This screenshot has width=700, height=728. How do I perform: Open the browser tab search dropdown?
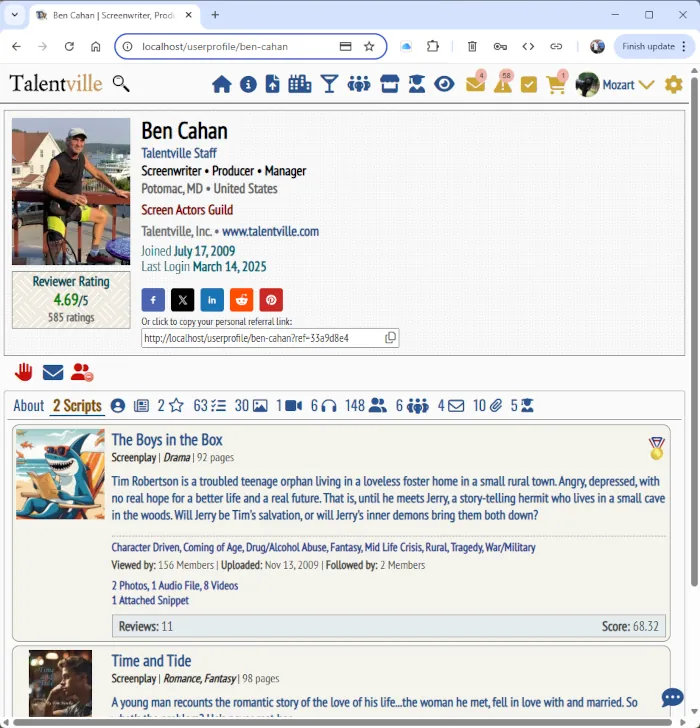[14, 15]
